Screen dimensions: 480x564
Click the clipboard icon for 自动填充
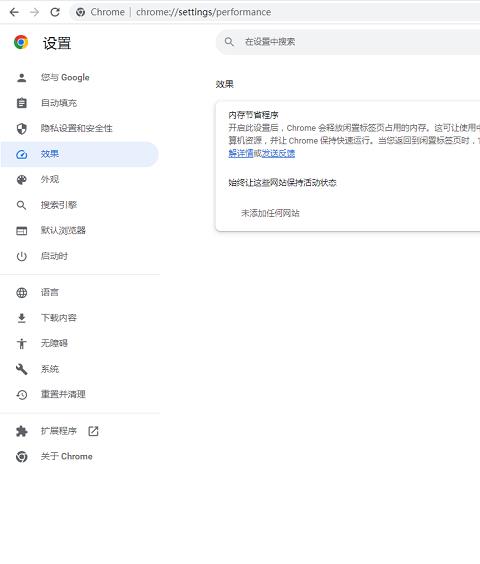click(22, 103)
